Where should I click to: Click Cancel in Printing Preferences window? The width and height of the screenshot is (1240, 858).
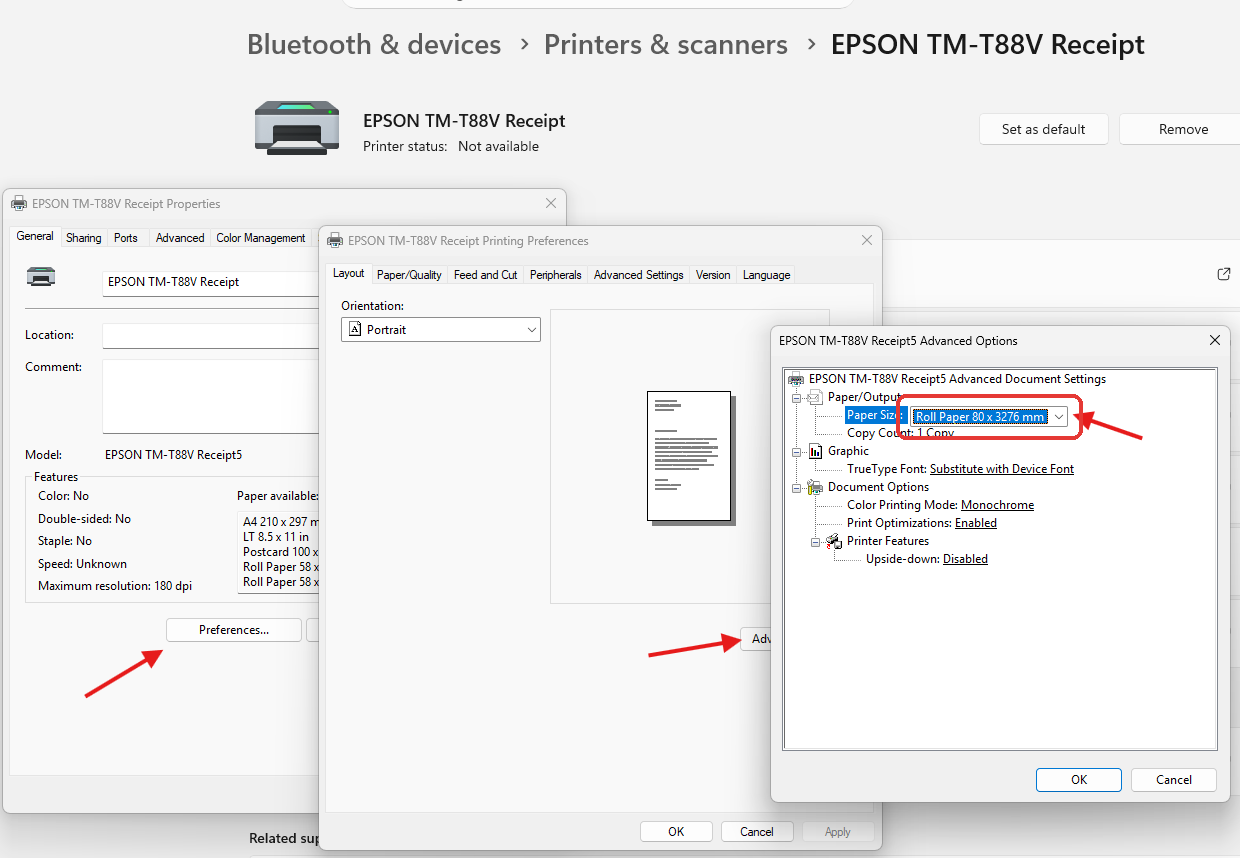click(757, 832)
